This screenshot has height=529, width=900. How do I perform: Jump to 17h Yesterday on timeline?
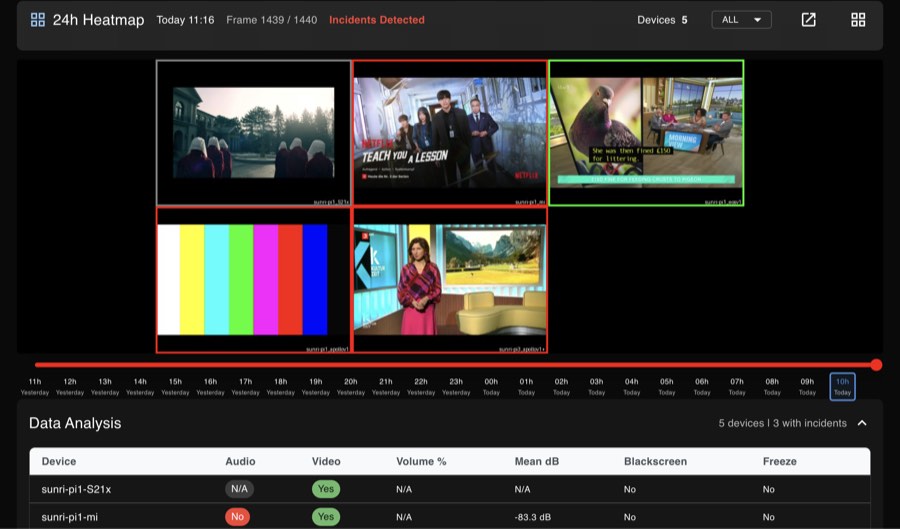[x=246, y=387]
